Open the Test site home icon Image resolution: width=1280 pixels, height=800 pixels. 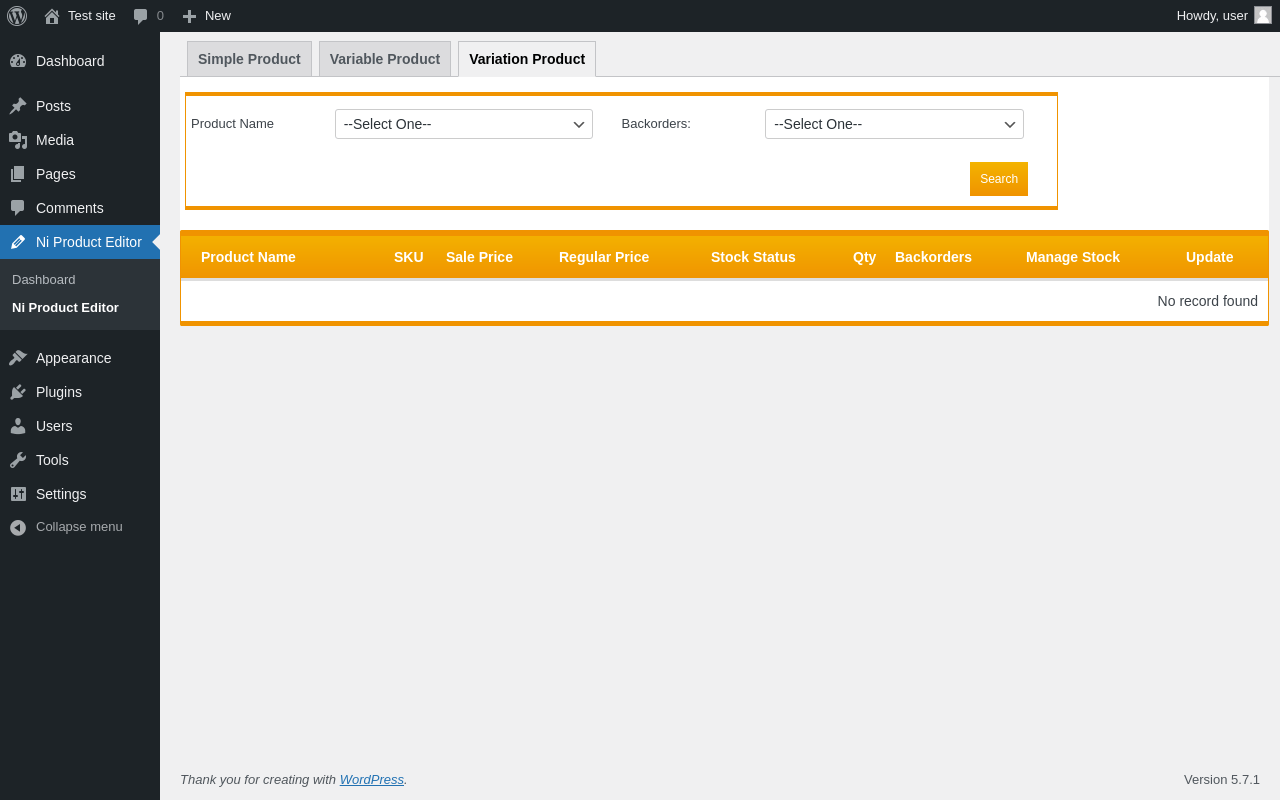(52, 16)
